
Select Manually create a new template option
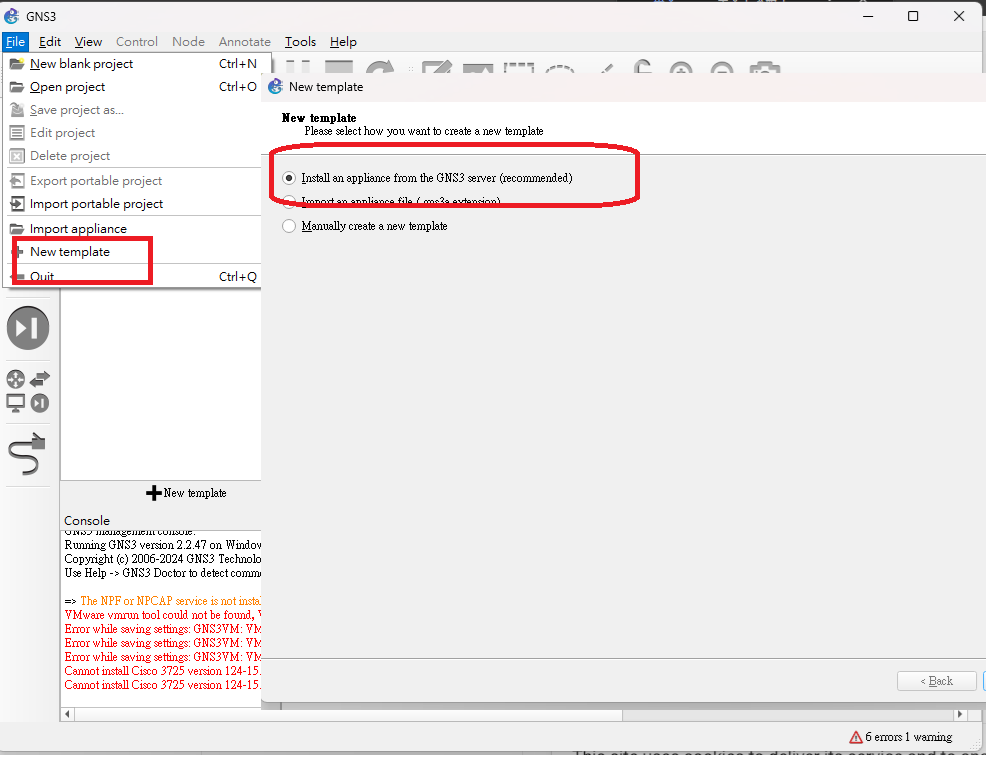(x=365, y=226)
